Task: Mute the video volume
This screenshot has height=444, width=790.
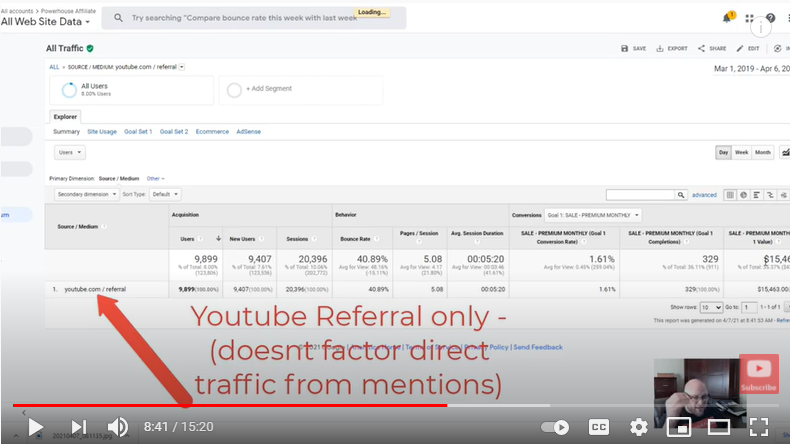Action: [118, 427]
